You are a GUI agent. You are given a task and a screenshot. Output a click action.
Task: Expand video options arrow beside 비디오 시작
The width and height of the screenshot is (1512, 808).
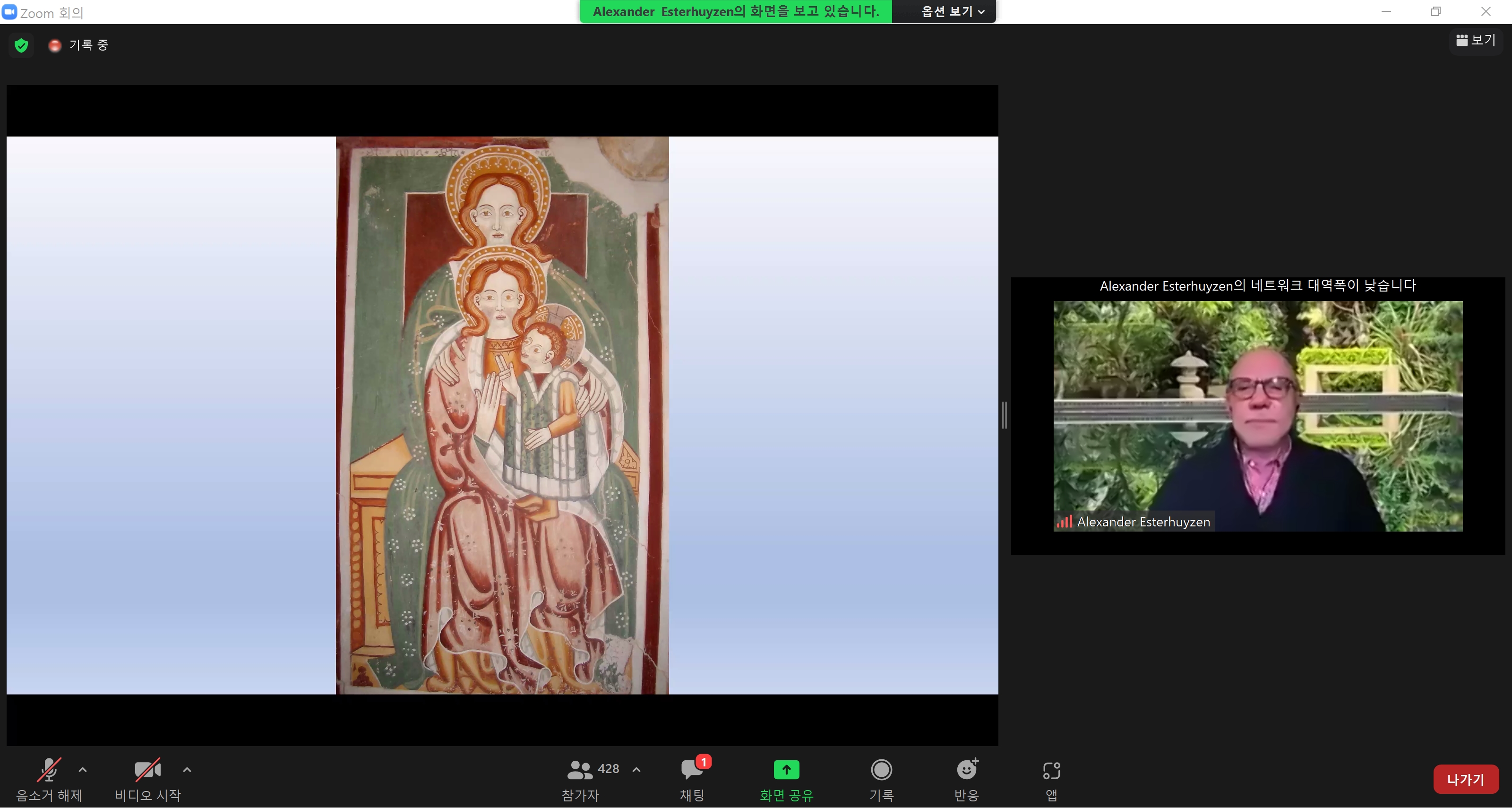[187, 769]
